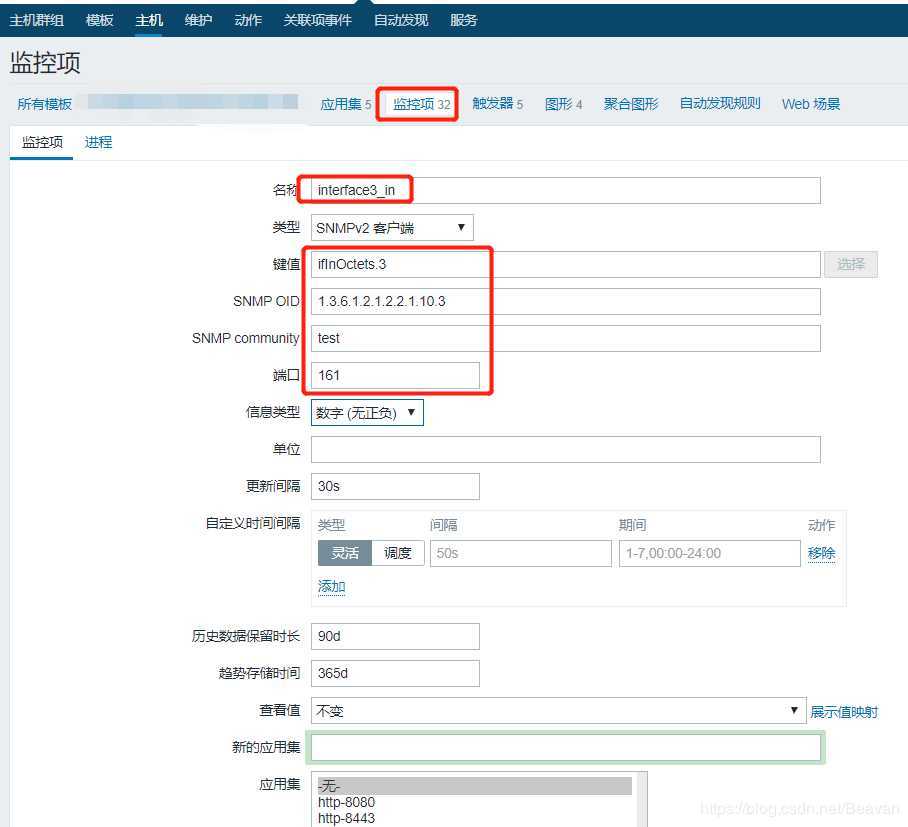This screenshot has height=827, width=908.
Task: Open the 聚合图形 link
Action: coord(631,104)
